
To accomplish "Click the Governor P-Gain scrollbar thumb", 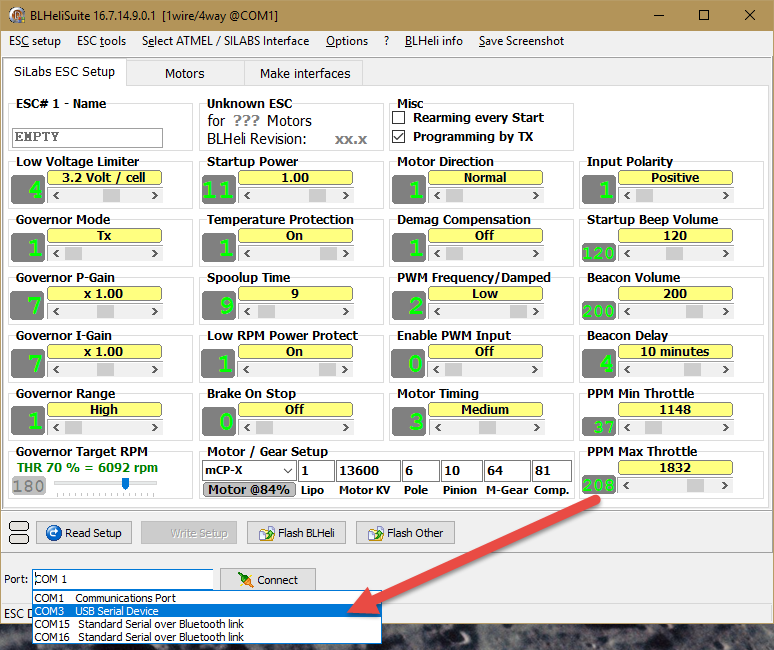I will tap(105, 311).
